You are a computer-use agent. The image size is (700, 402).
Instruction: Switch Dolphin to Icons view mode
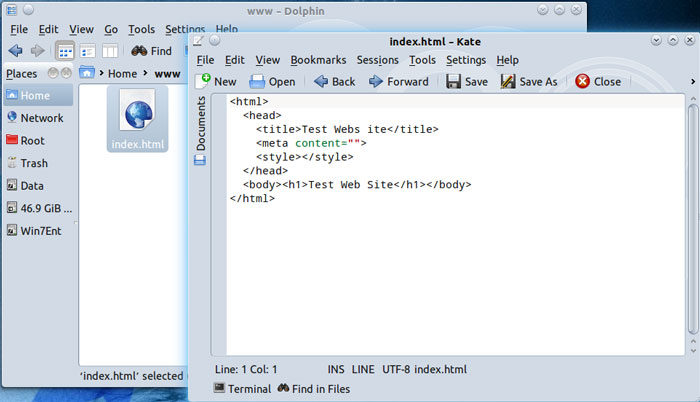(x=65, y=51)
